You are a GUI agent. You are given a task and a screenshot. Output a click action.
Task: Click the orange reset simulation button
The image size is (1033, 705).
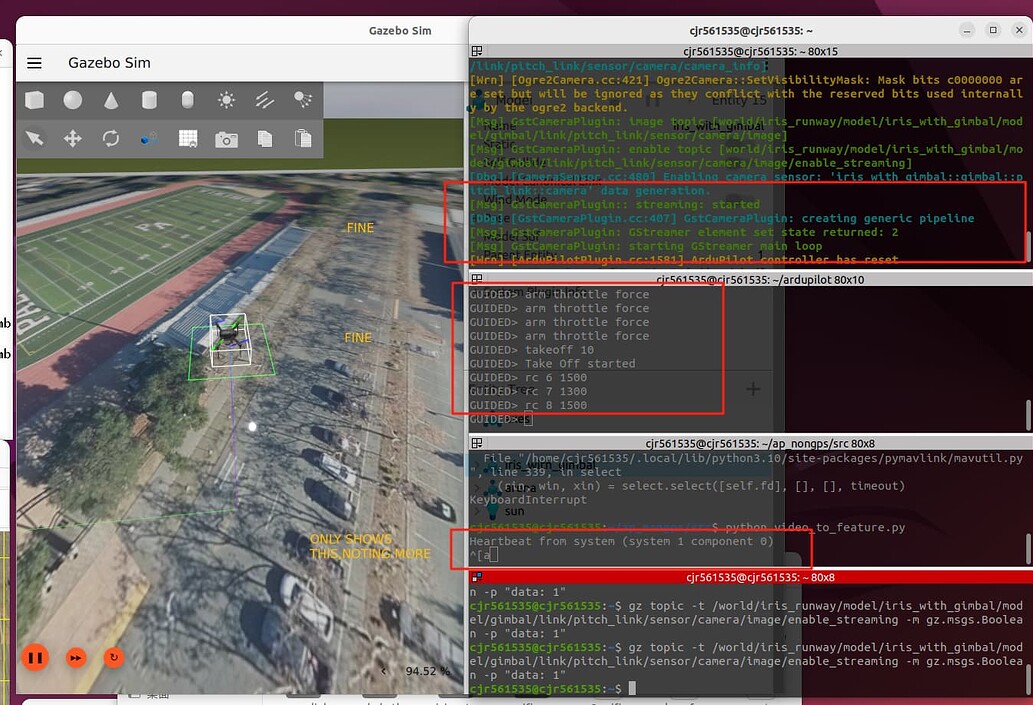point(113,658)
